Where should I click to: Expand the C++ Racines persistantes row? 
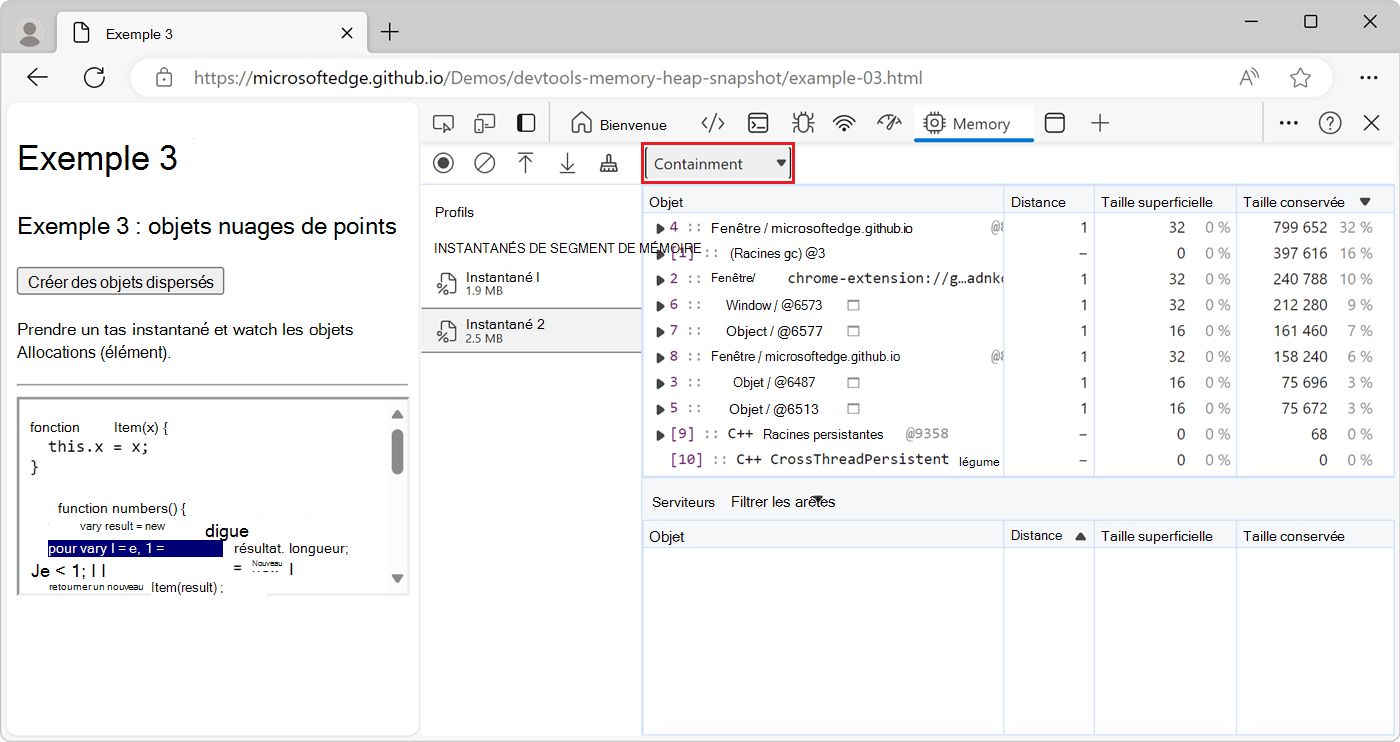click(x=660, y=435)
